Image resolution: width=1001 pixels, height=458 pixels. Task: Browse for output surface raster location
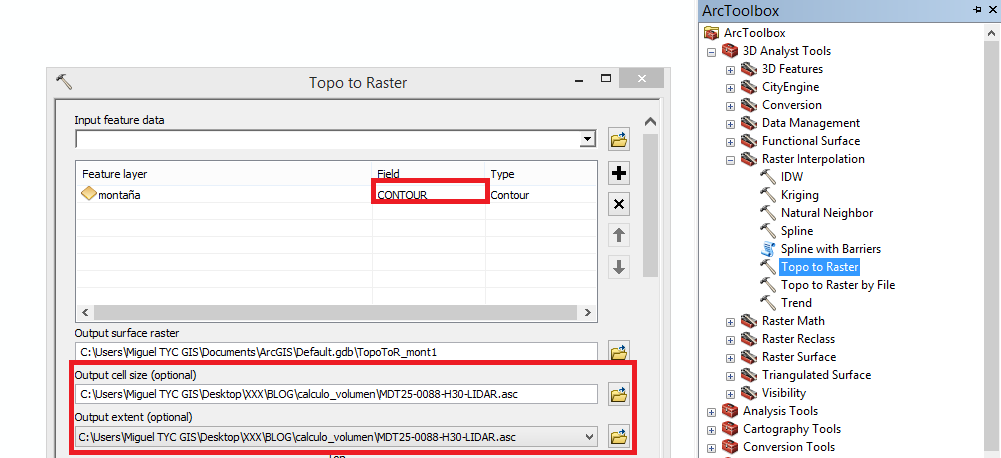619,352
